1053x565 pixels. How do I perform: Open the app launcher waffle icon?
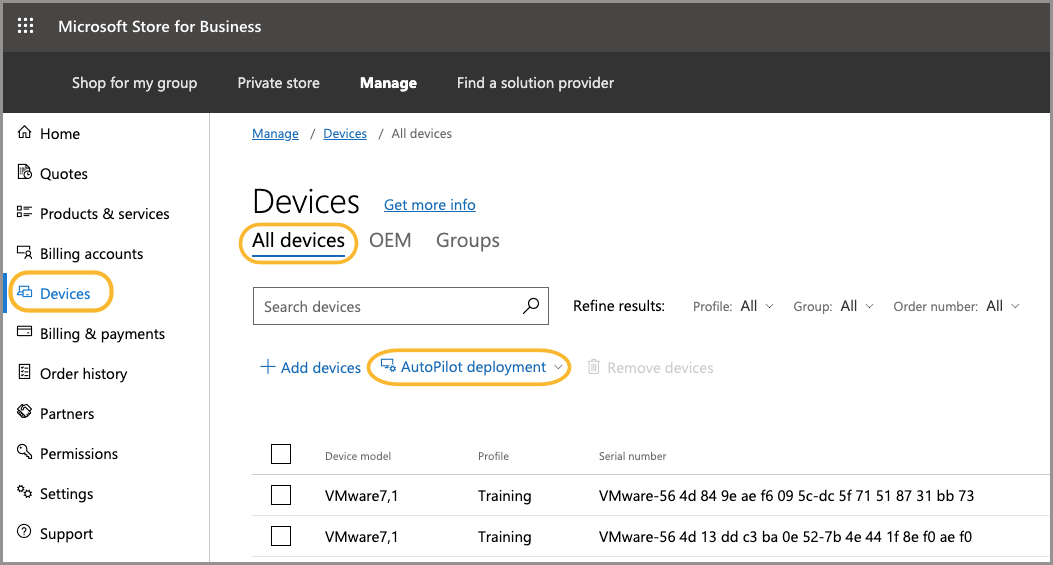pos(26,27)
